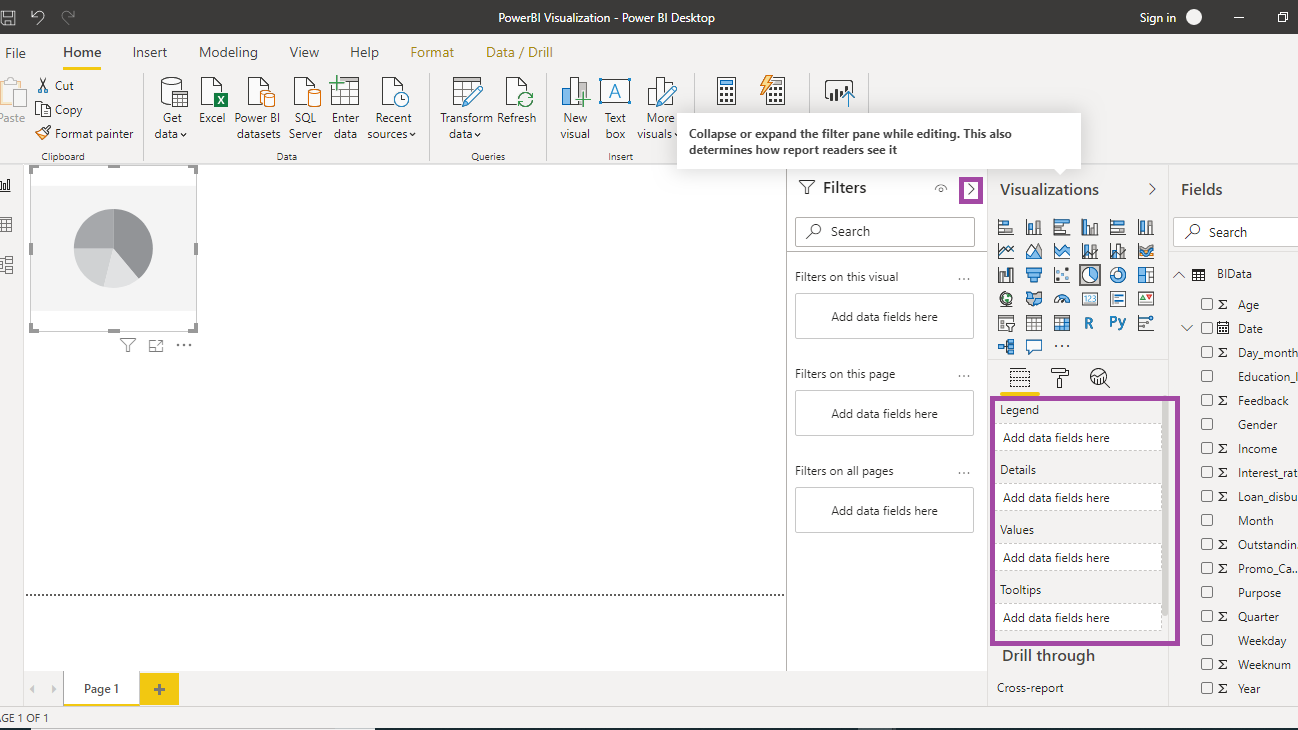Switch to the donut chart visual
This screenshot has height=730, width=1298.
click(1118, 275)
